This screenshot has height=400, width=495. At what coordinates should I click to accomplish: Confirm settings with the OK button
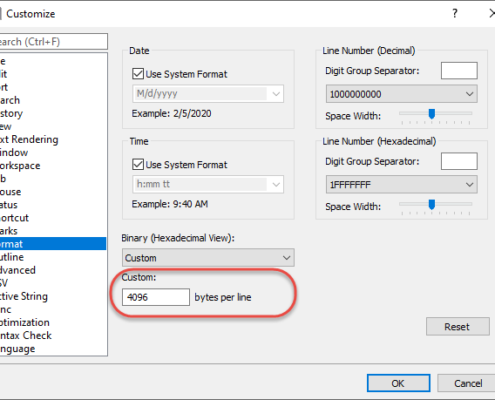click(x=398, y=383)
